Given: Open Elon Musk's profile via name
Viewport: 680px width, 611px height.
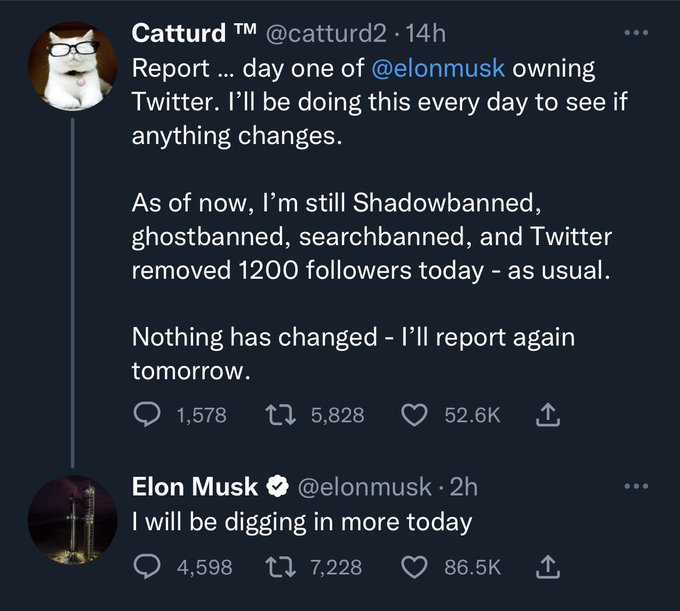Looking at the screenshot, I should coord(195,487).
